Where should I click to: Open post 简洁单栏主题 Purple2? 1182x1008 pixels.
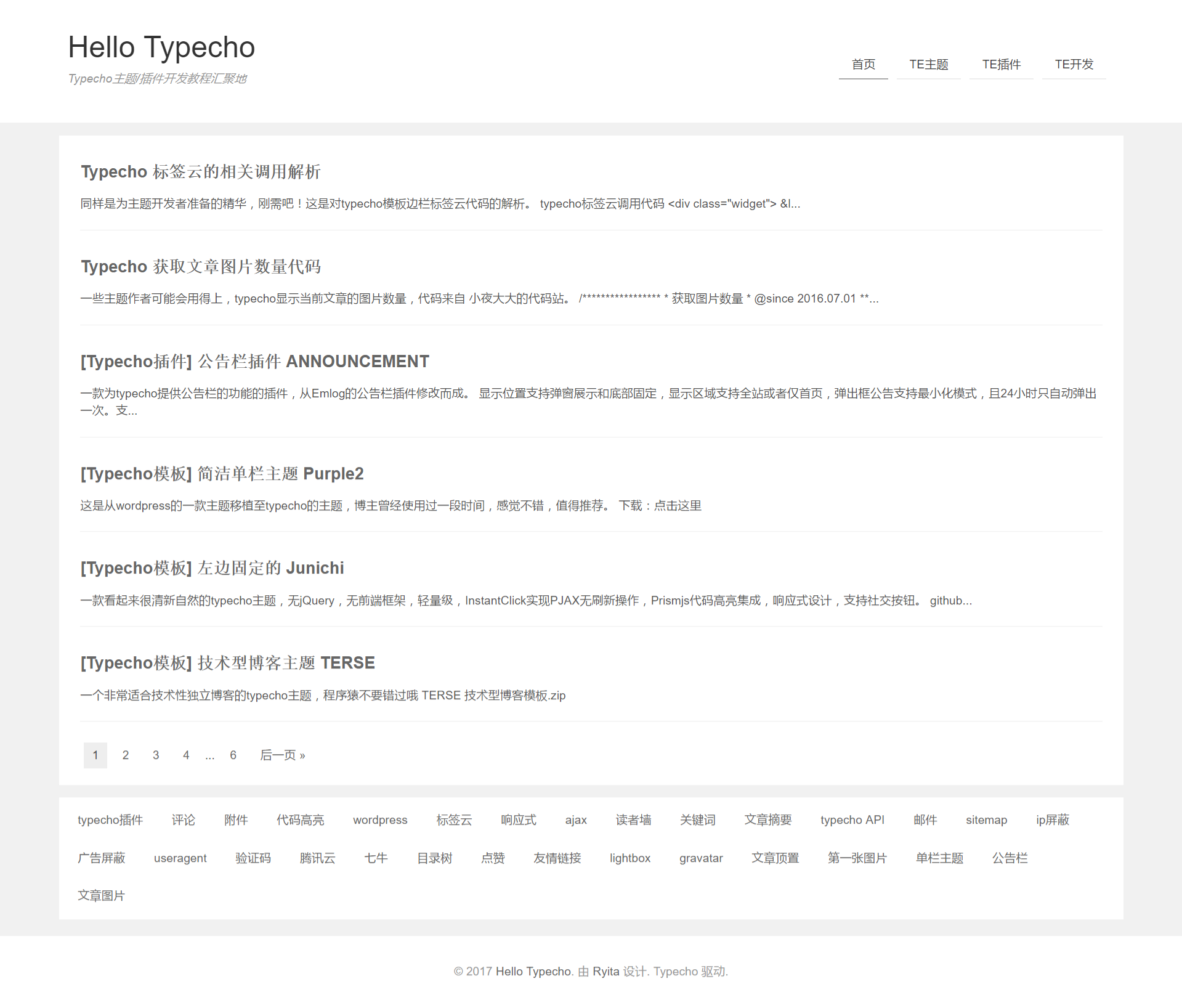tap(222, 474)
